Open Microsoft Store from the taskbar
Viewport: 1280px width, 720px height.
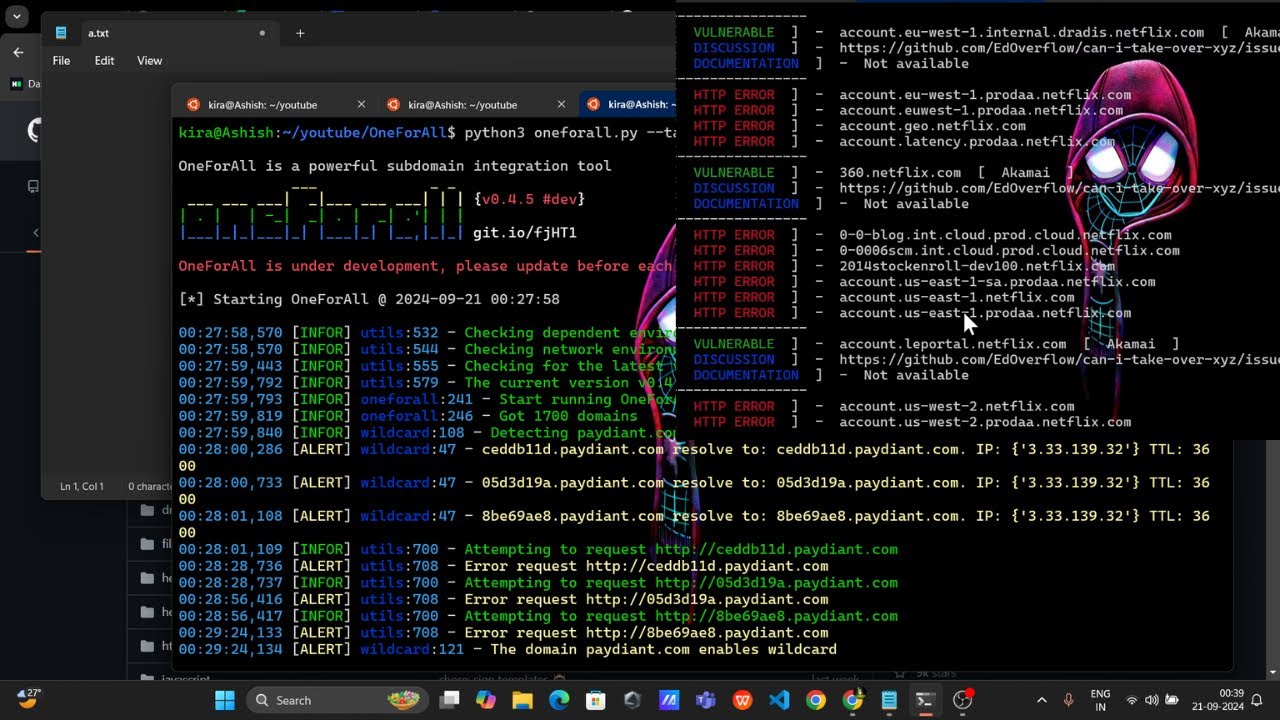[x=596, y=700]
